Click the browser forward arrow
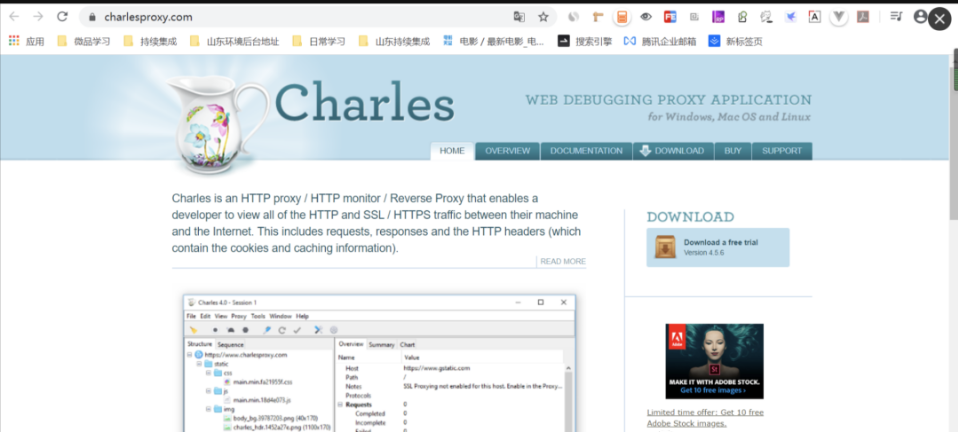 (38, 16)
